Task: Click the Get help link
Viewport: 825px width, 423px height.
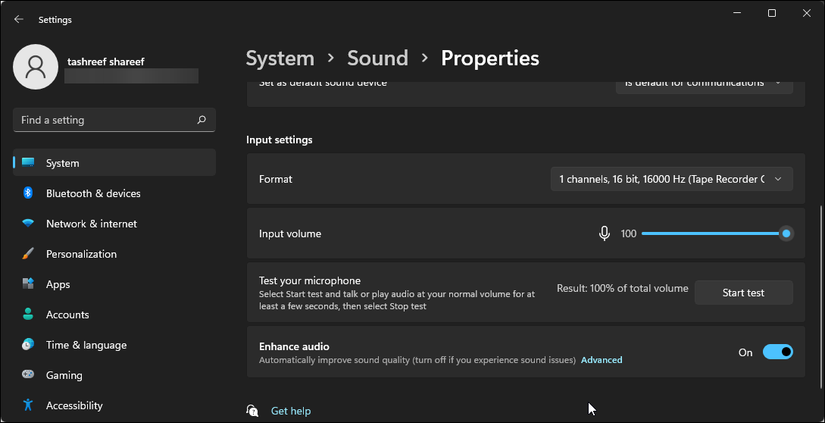Action: [290, 411]
